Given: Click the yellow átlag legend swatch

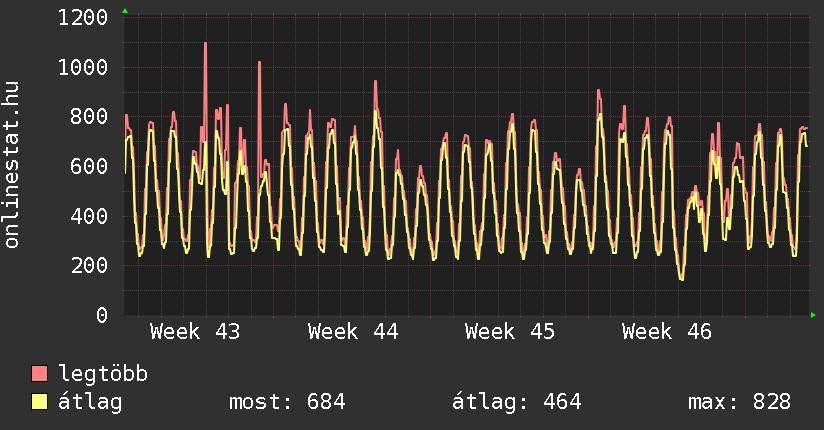Looking at the screenshot, I should (40, 402).
